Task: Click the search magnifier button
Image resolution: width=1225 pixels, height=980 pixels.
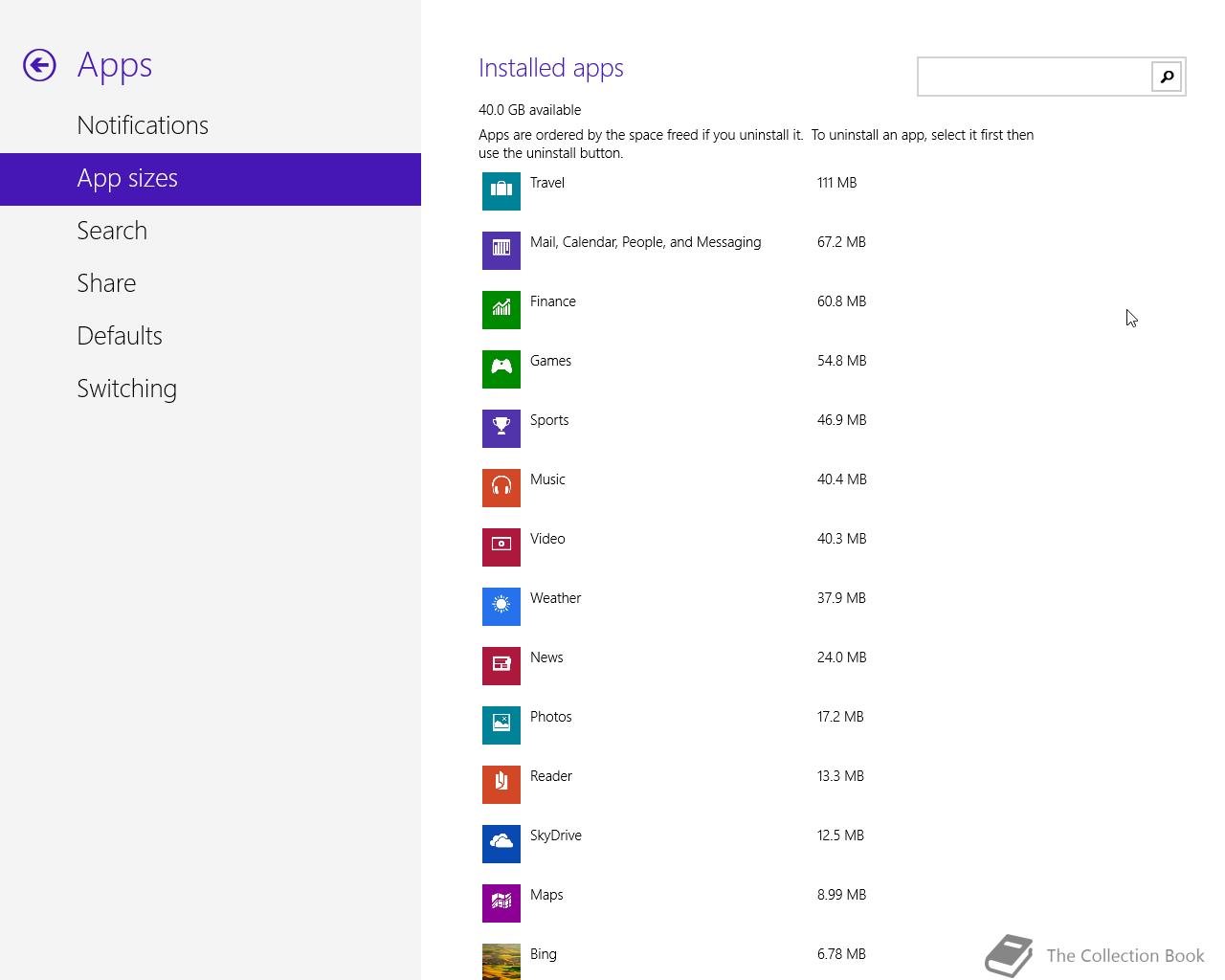Action: [x=1167, y=77]
